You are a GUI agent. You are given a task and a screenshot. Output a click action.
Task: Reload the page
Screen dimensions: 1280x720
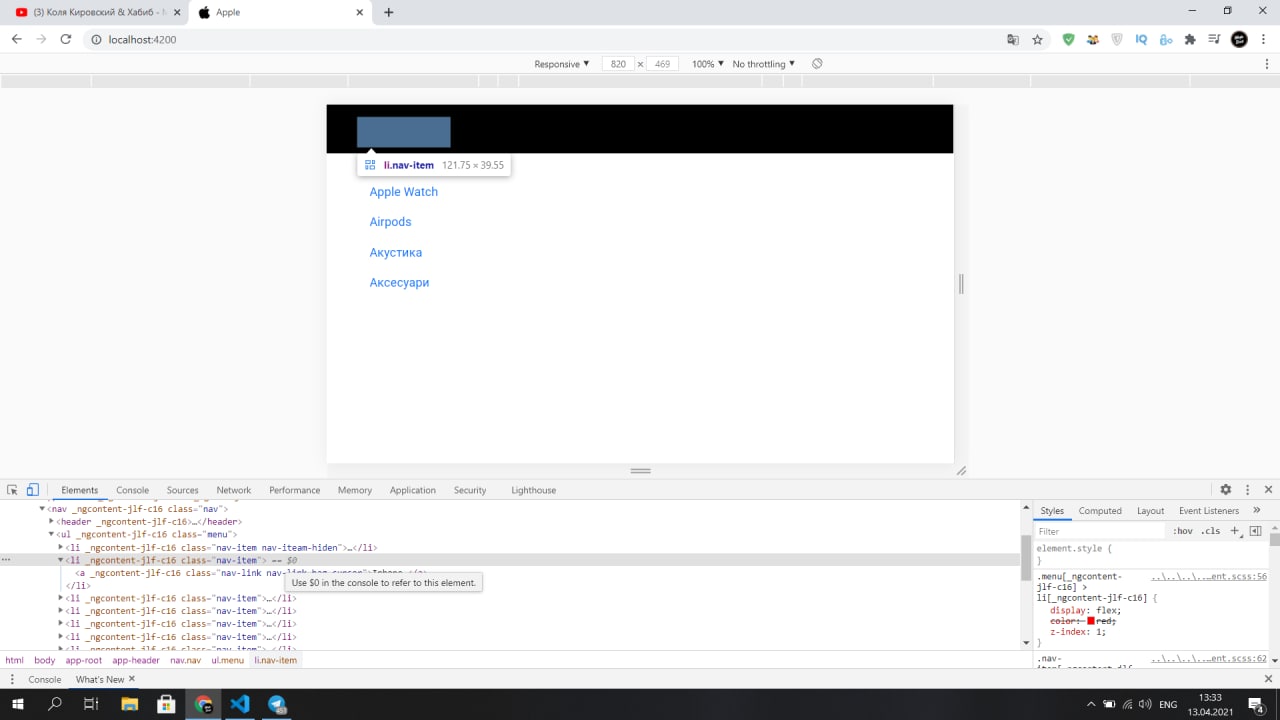[66, 40]
